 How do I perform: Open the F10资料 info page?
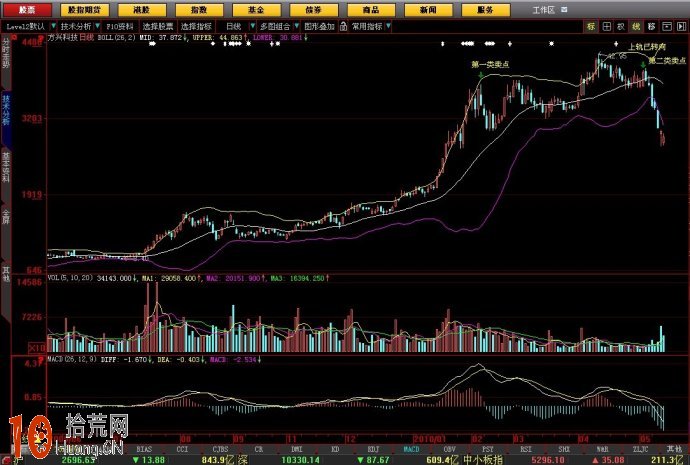(x=120, y=26)
